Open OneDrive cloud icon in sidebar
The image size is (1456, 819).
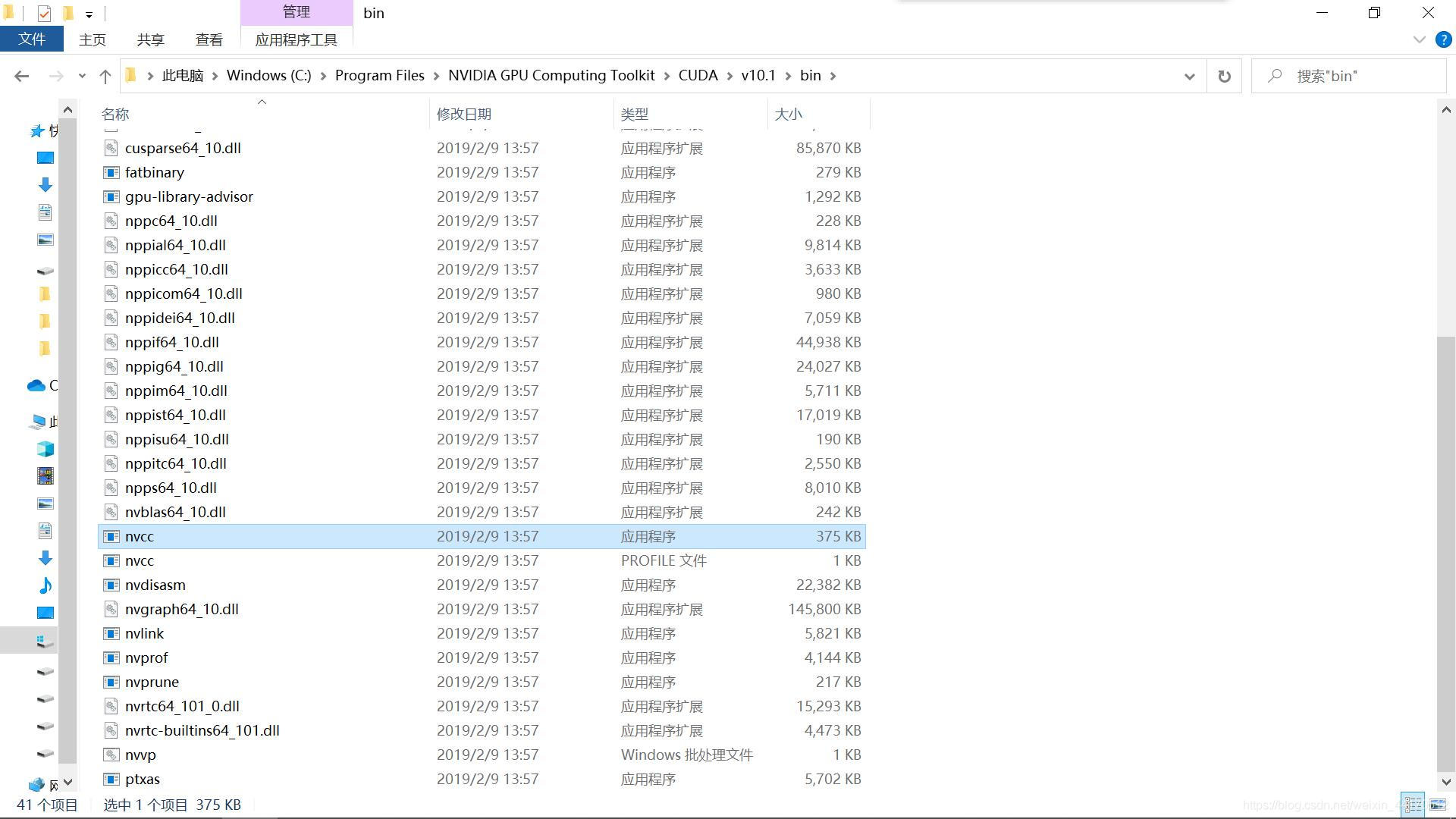click(36, 386)
